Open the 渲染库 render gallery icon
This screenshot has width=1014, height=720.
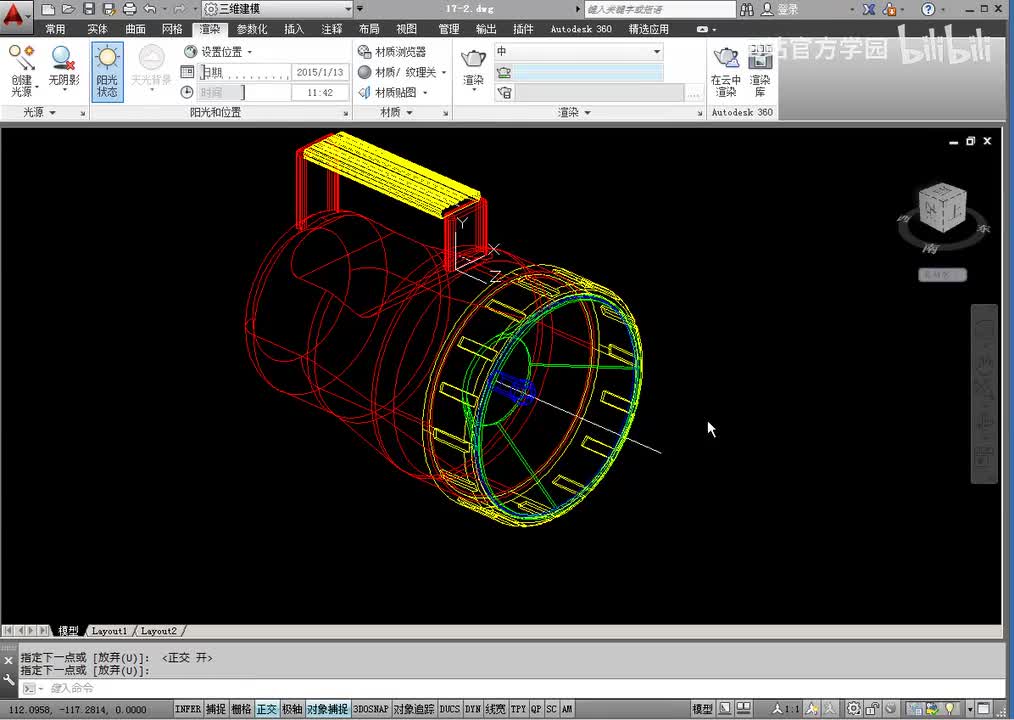[760, 70]
